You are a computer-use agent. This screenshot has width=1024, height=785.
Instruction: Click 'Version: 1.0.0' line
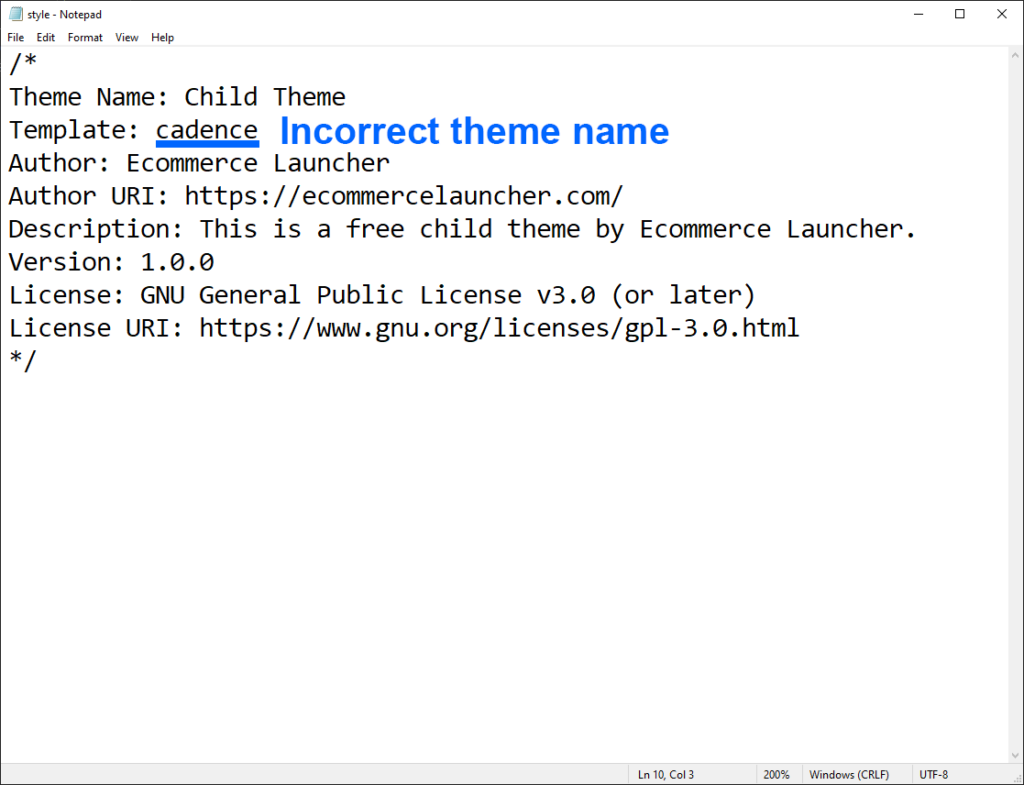pos(111,263)
